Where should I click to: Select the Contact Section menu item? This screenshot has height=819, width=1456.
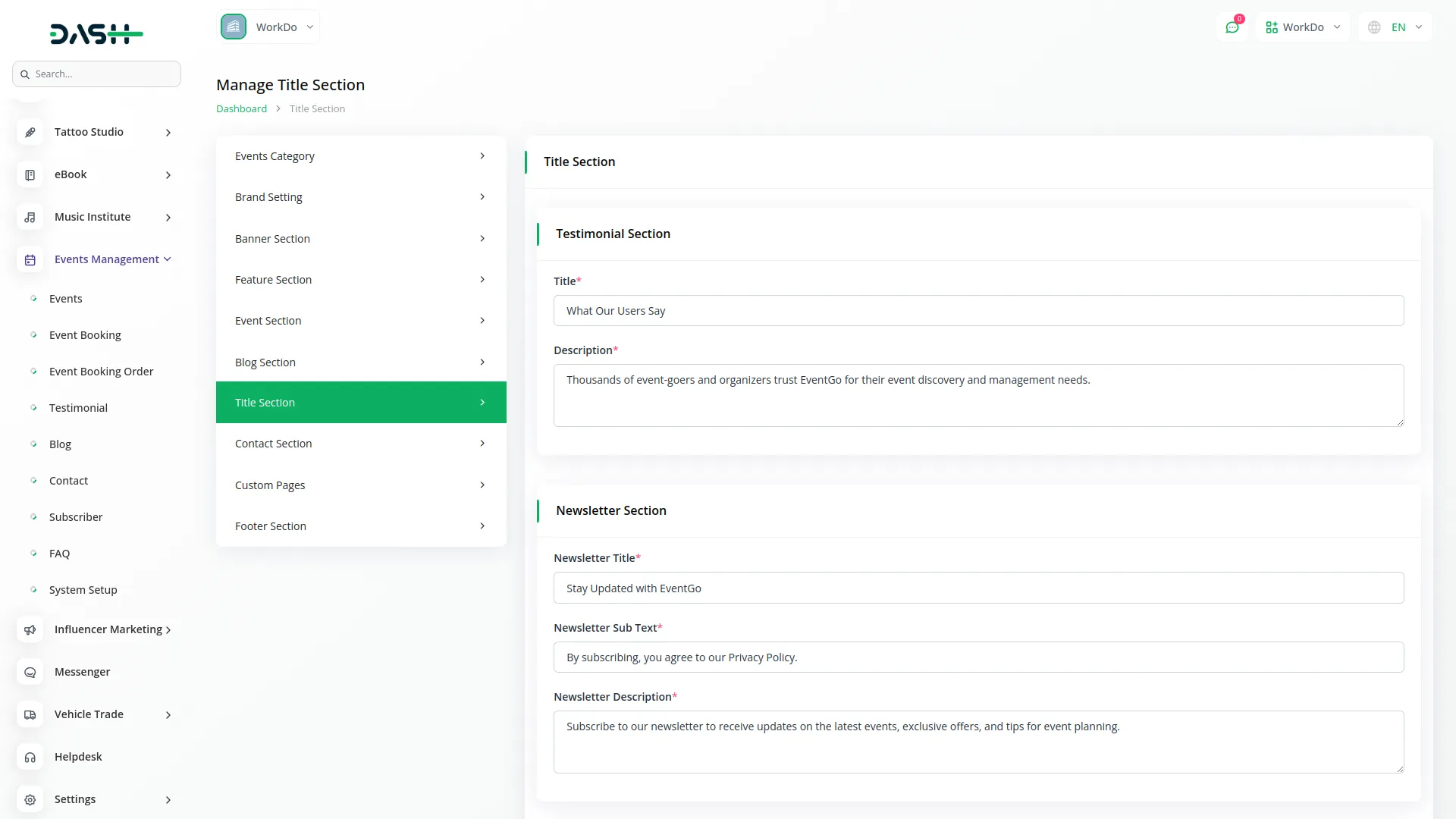[360, 444]
